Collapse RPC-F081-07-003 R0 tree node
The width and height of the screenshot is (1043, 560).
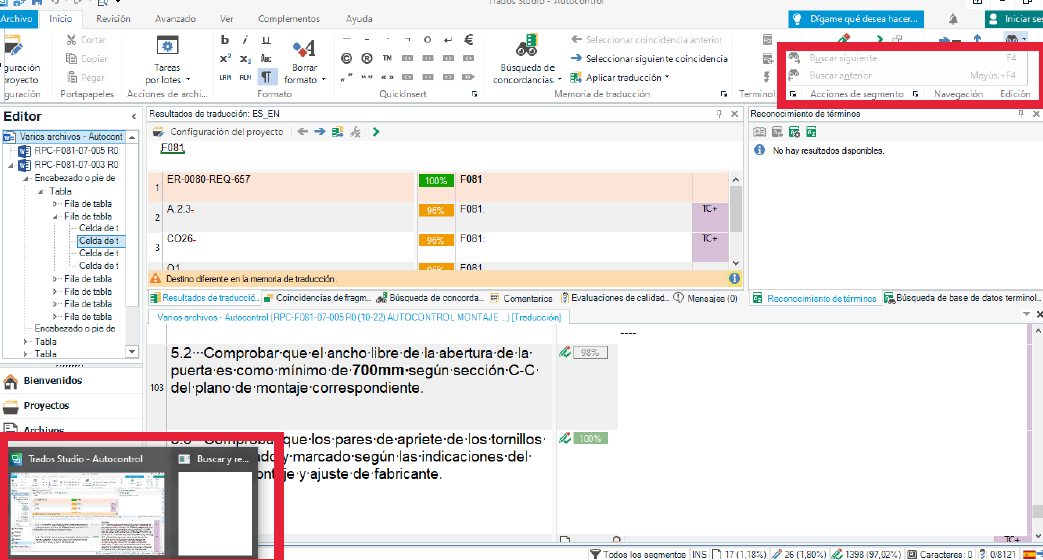[x=11, y=165]
